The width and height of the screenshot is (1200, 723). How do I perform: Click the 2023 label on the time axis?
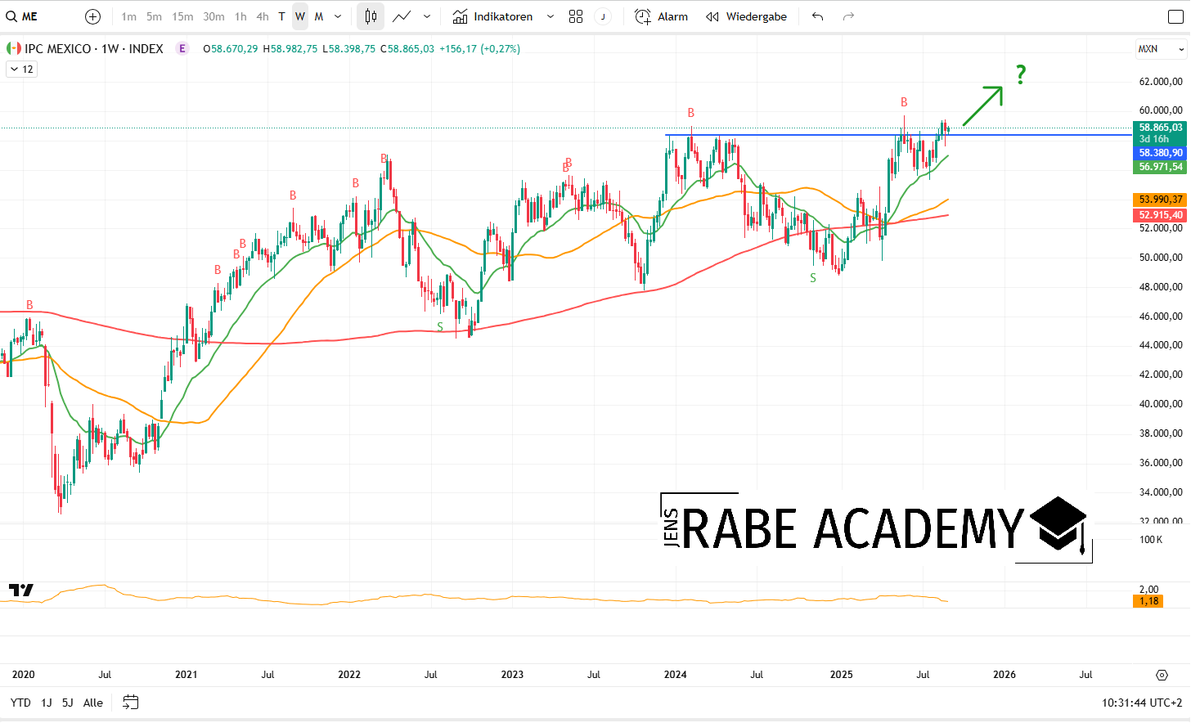[x=512, y=675]
